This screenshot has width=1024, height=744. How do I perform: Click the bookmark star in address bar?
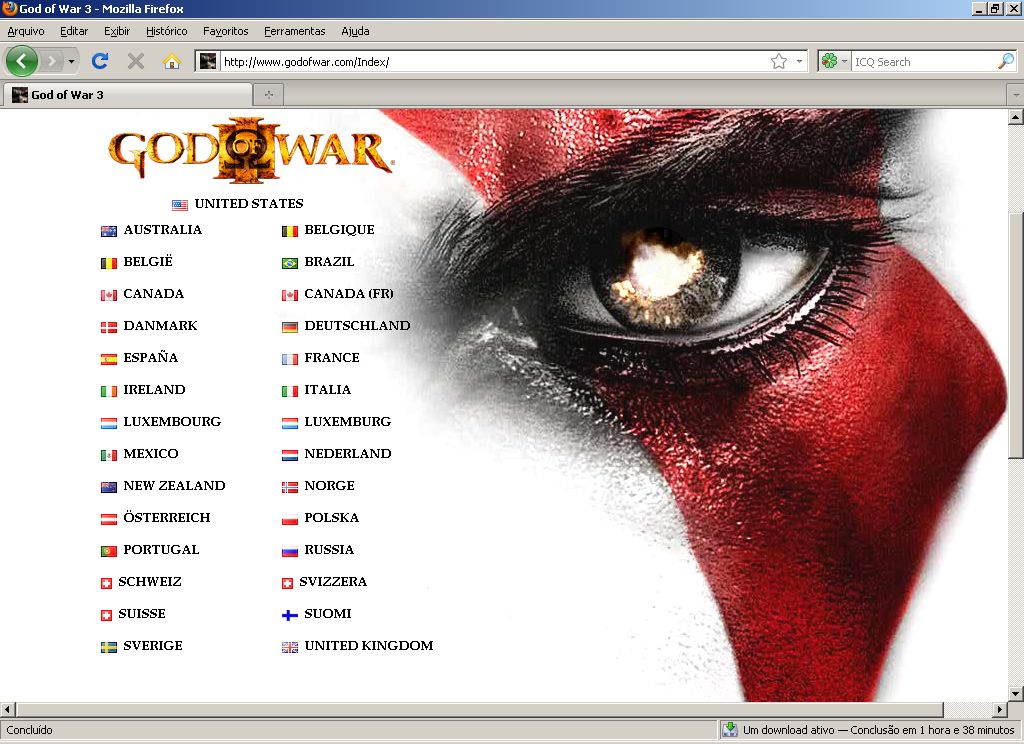[779, 62]
